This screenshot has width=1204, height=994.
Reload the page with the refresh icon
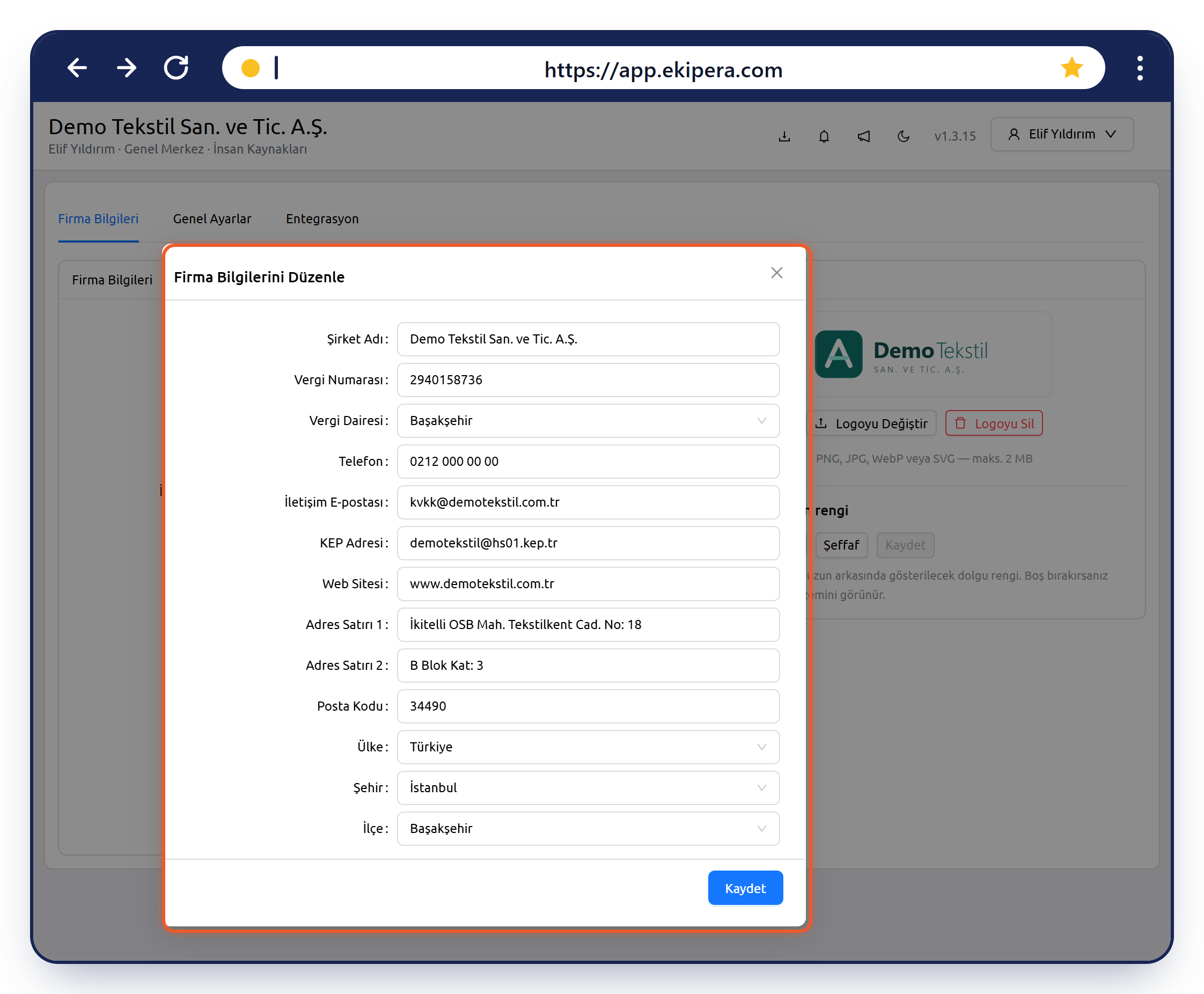click(176, 68)
